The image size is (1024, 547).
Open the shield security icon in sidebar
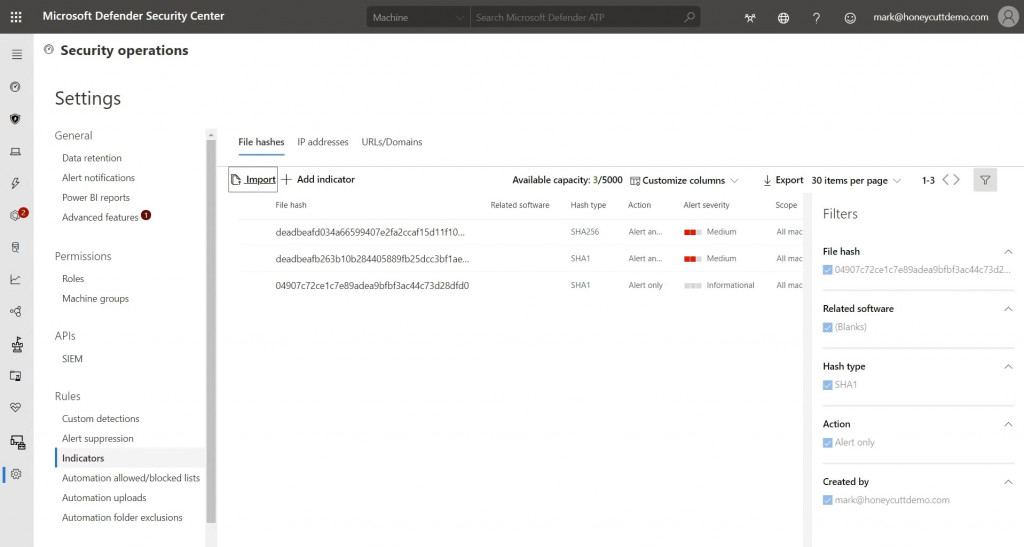[16, 119]
